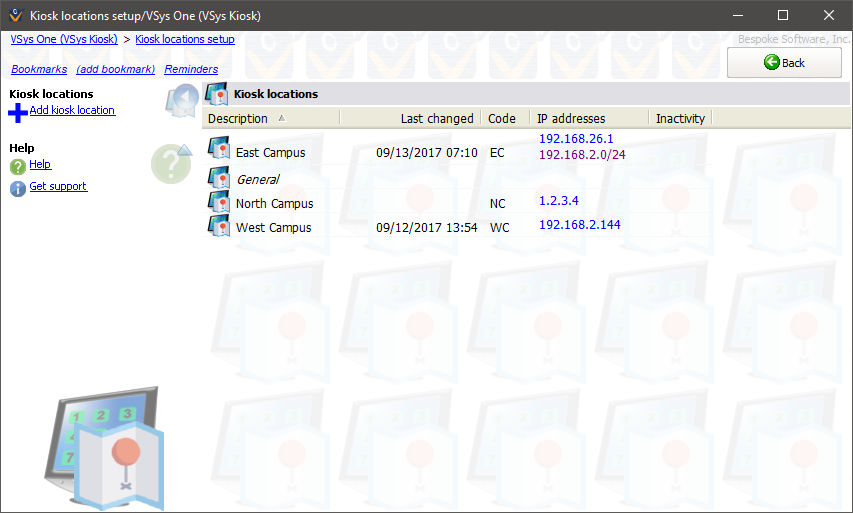Click the General location row icon
Image resolution: width=853 pixels, height=513 pixels.
coord(219,178)
